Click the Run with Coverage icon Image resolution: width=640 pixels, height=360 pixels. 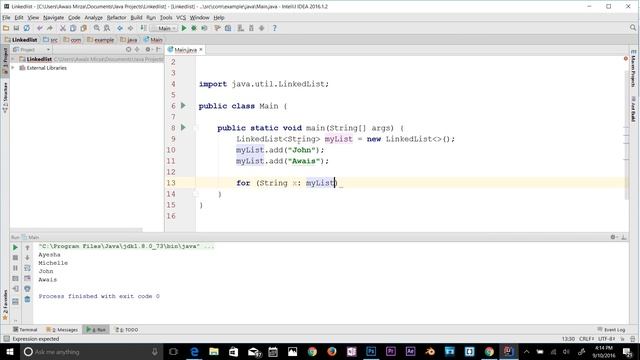[x=204, y=28]
